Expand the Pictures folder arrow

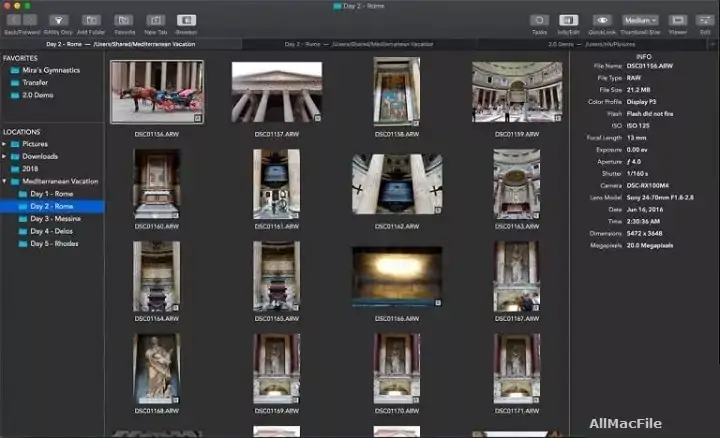pyautogui.click(x=4, y=144)
